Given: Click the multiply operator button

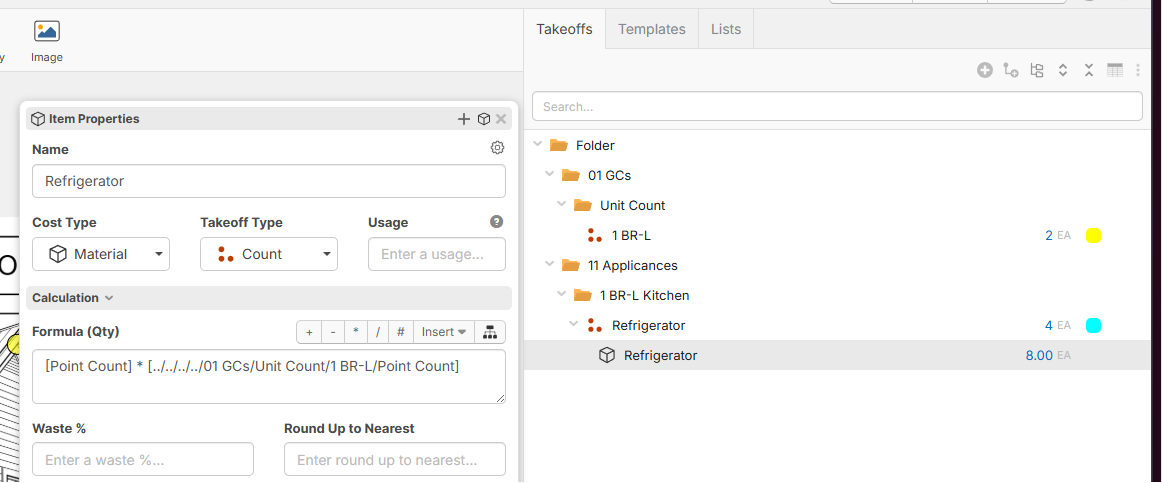Looking at the screenshot, I should [x=356, y=332].
